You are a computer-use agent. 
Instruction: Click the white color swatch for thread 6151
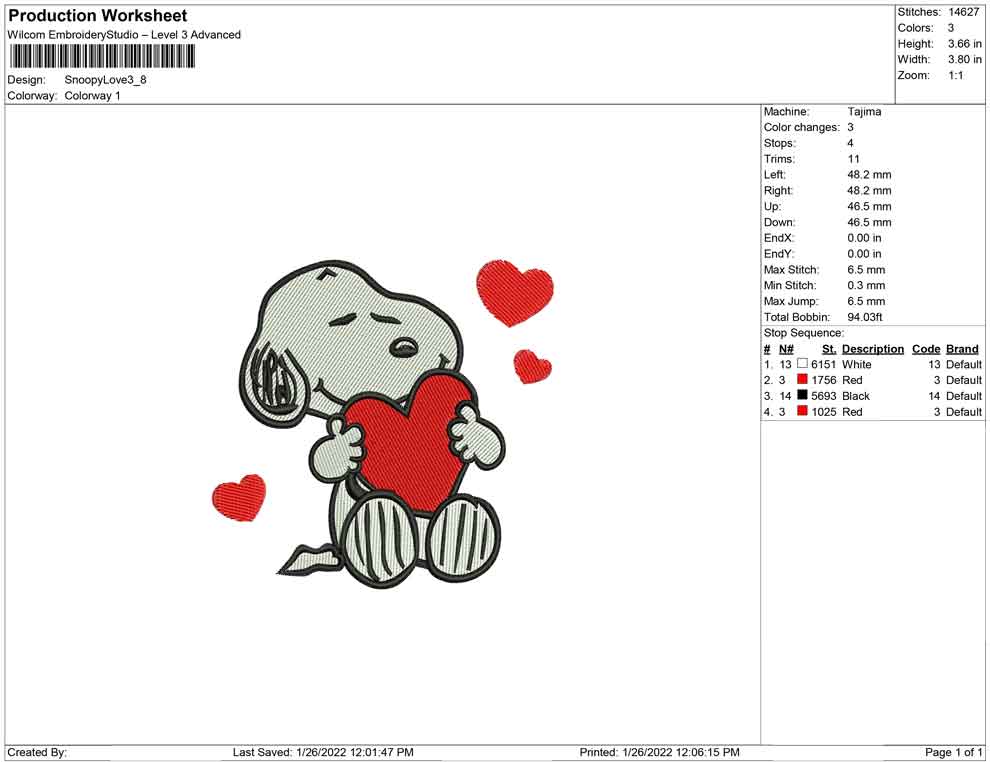[802, 364]
